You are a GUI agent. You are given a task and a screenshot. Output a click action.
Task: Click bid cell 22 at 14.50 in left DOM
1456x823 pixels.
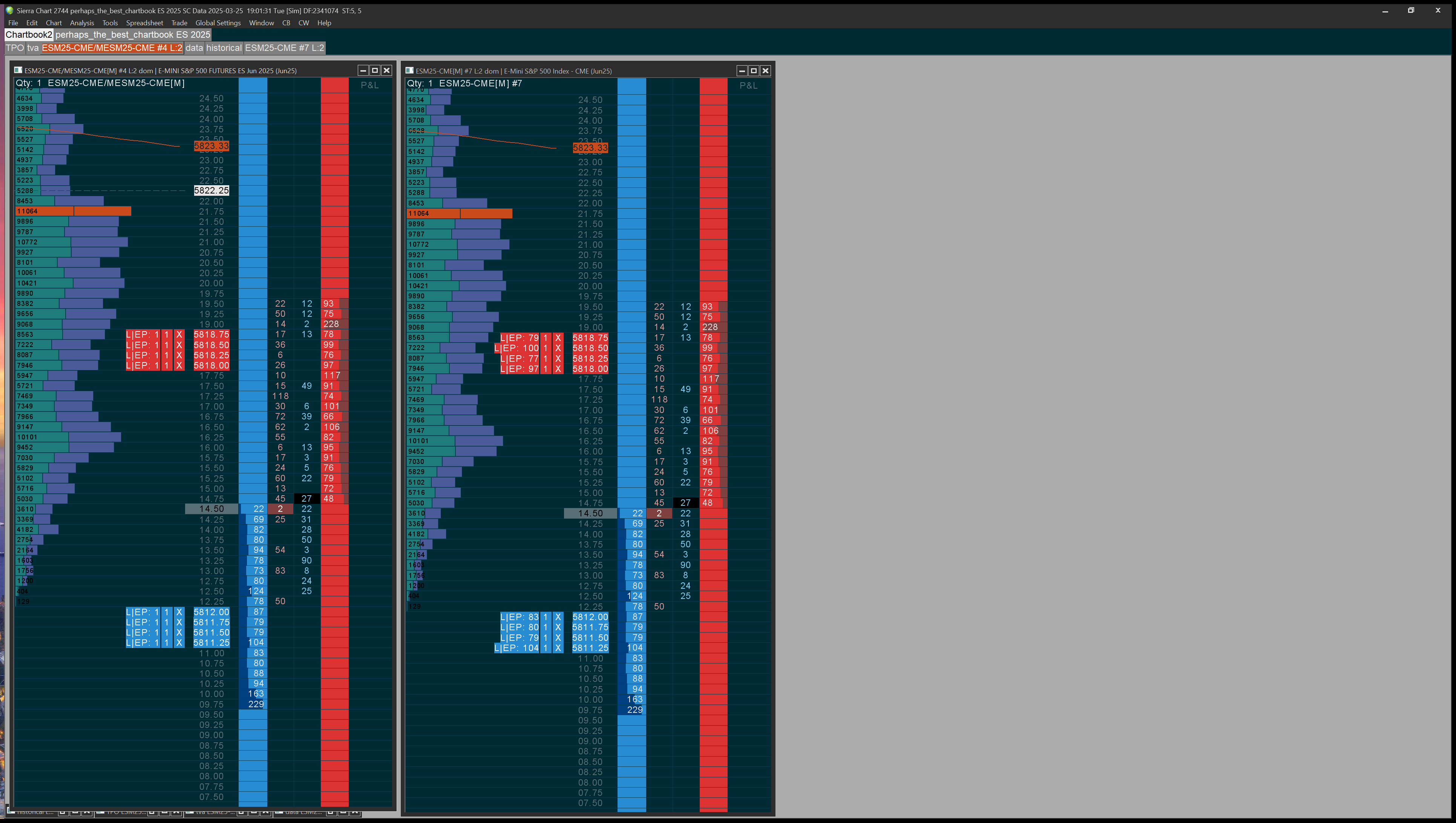258,509
